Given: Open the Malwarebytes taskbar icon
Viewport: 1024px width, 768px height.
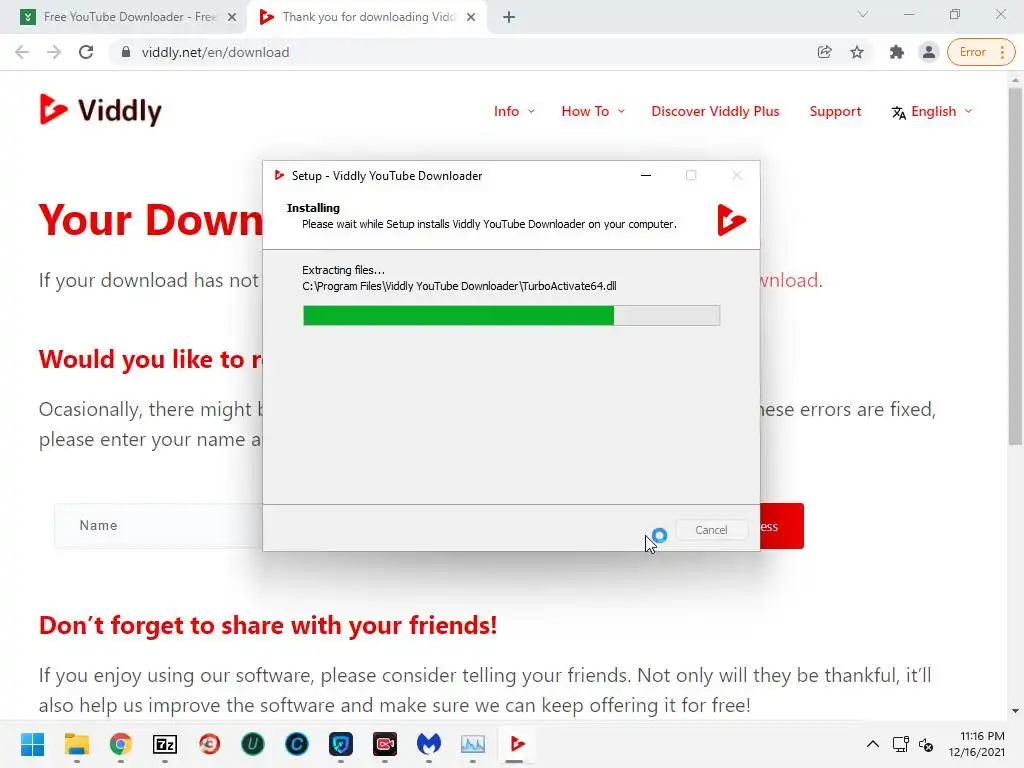Looking at the screenshot, I should [428, 744].
